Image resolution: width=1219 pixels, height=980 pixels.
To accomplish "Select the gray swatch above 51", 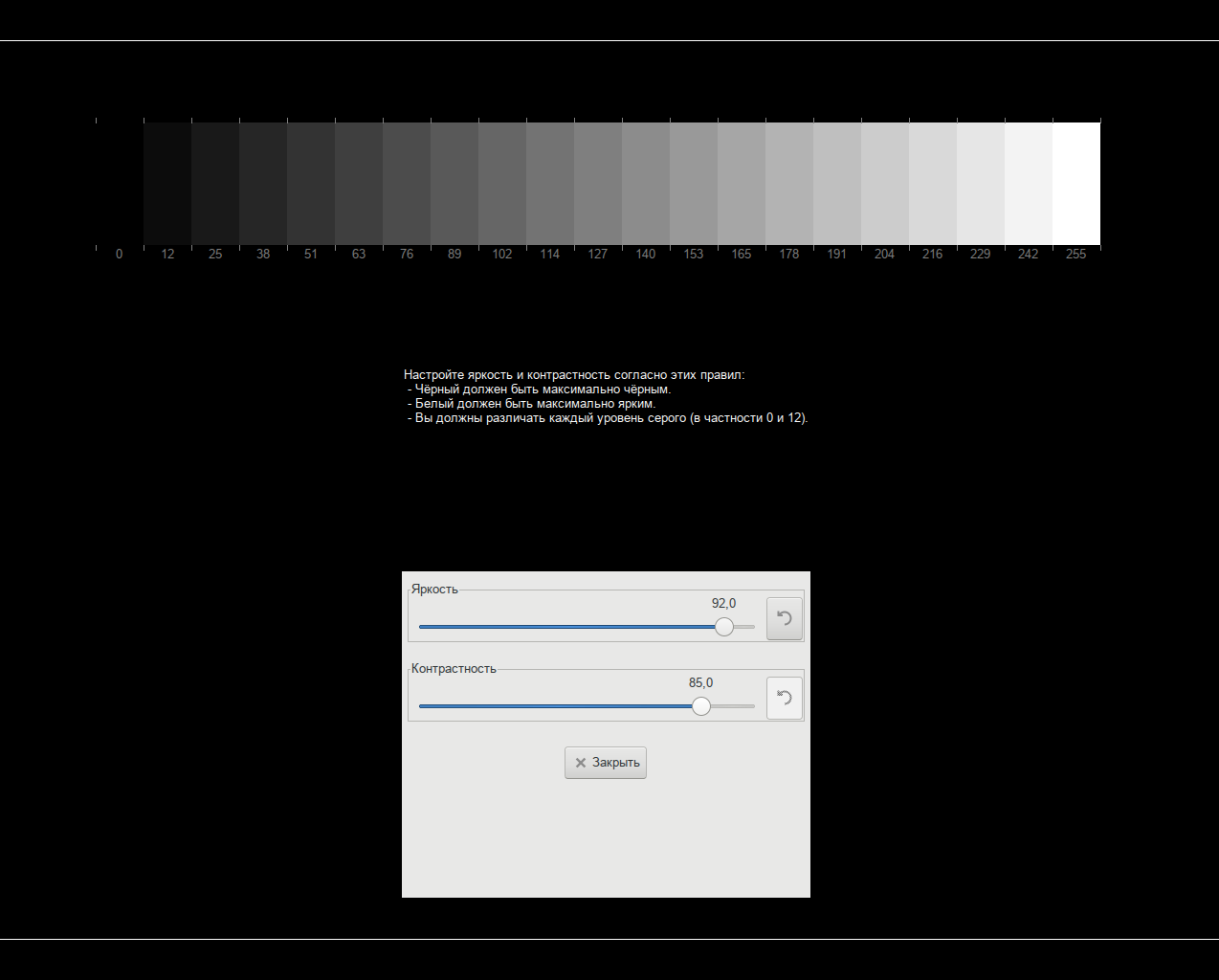I will [x=311, y=184].
